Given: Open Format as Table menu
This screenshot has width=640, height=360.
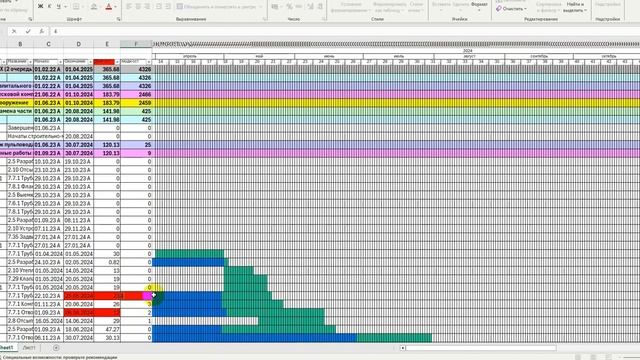Looking at the screenshot, I should pos(389,7).
